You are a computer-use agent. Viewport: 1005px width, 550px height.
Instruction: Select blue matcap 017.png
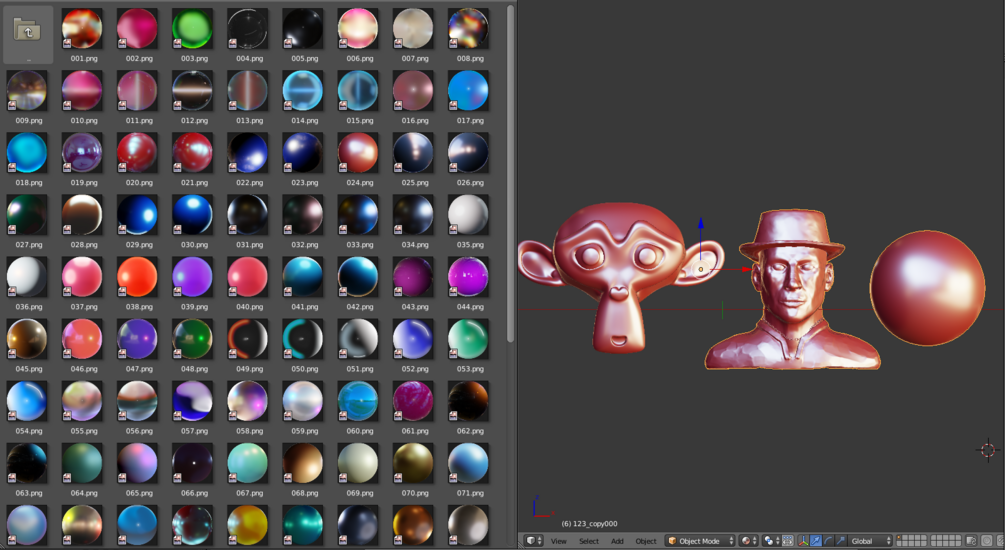pos(468,90)
